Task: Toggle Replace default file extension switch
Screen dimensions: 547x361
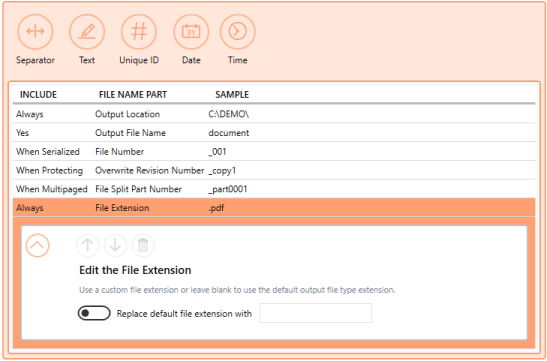Action: pos(94,313)
